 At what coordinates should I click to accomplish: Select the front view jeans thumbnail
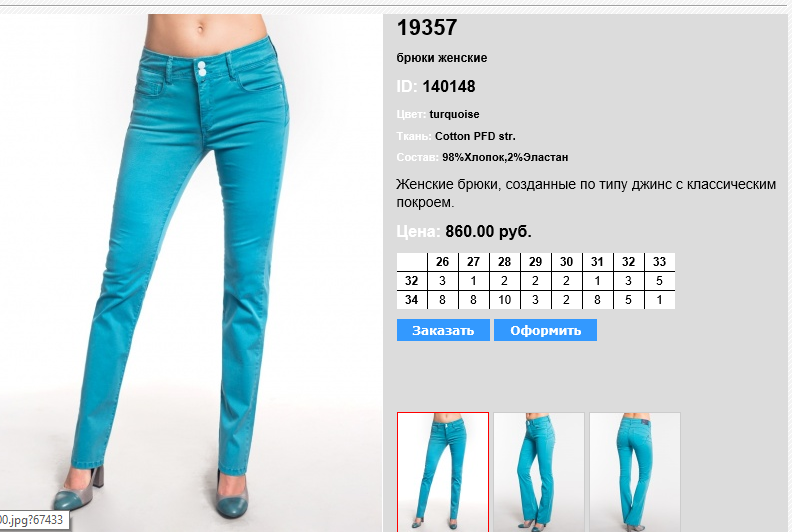coord(443,472)
